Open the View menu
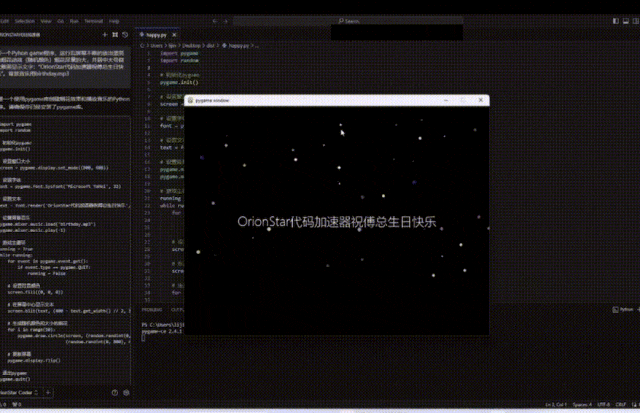Viewport: 640px width, 413px height. [46, 21]
